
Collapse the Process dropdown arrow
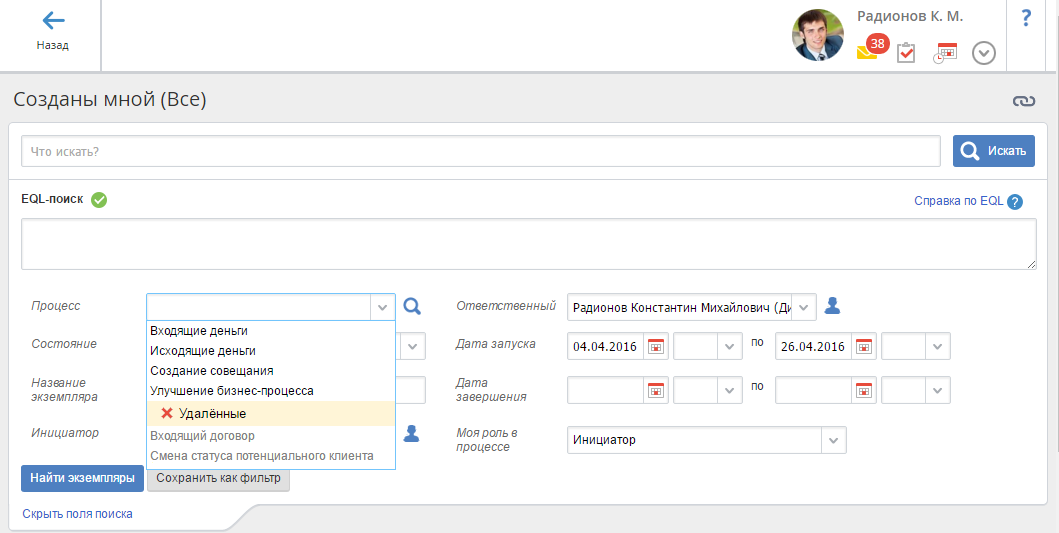(382, 307)
